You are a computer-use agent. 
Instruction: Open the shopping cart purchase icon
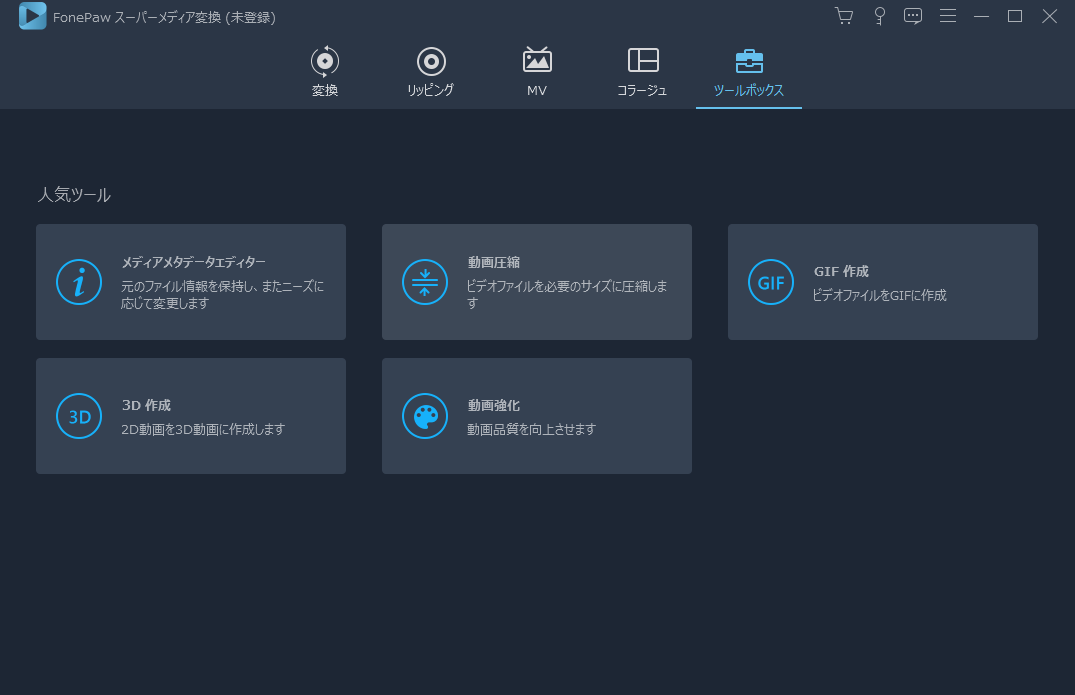pyautogui.click(x=844, y=16)
